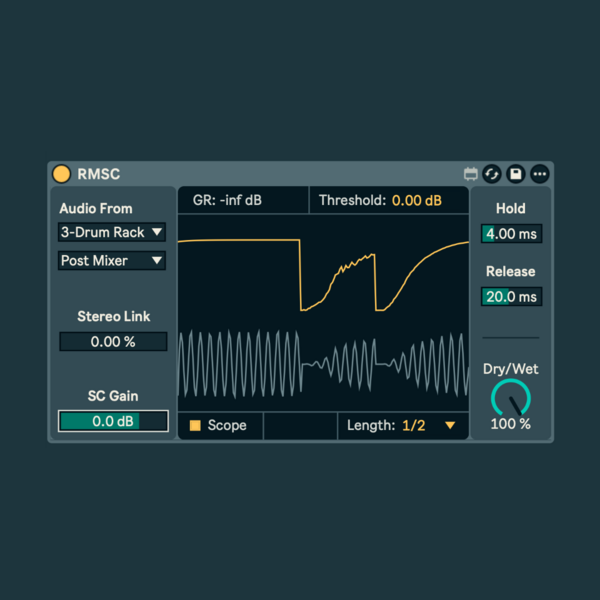Click the gain reduction scope display

point(323,313)
